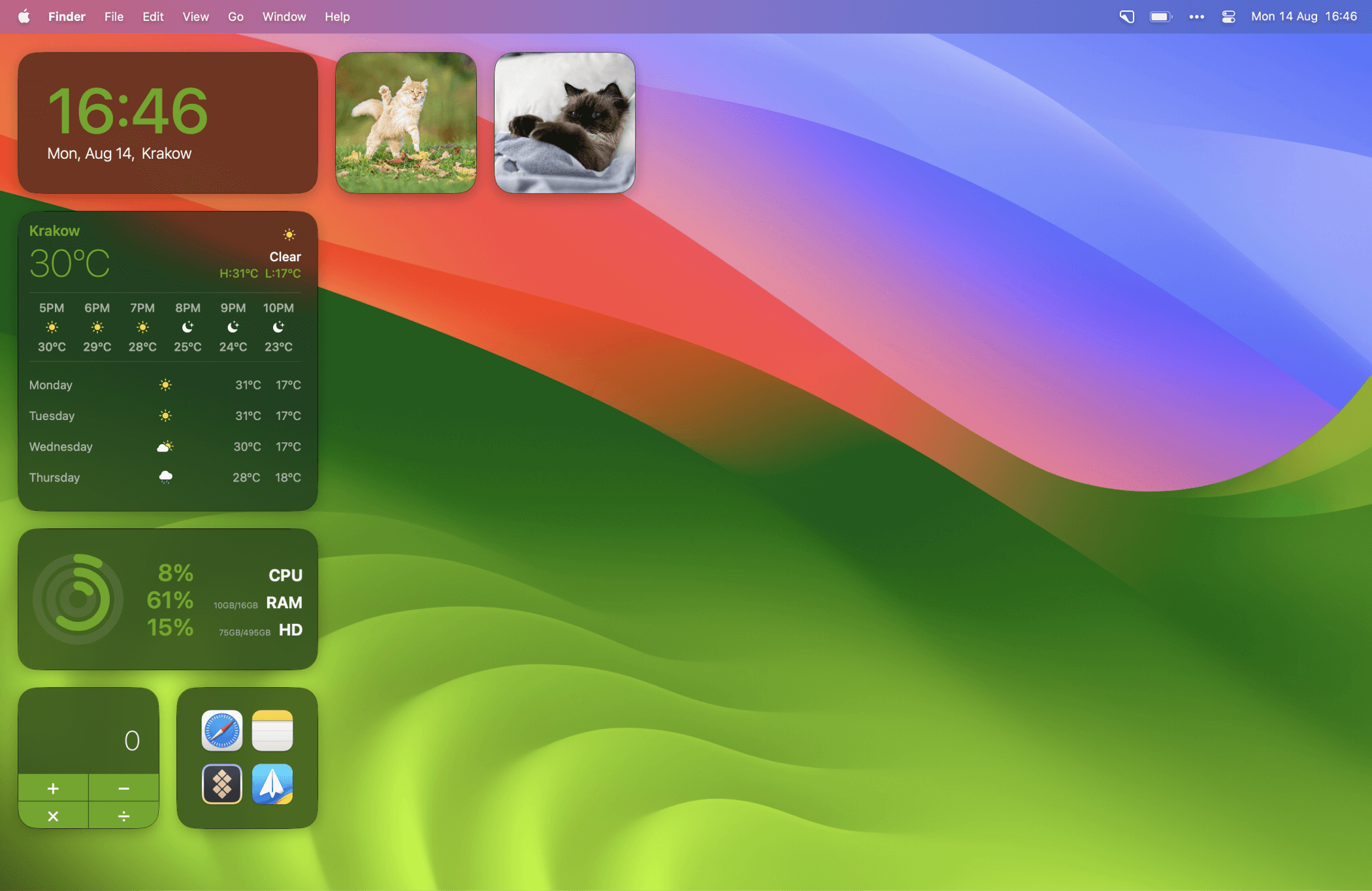Select the Wednesday forecast label

click(61, 447)
